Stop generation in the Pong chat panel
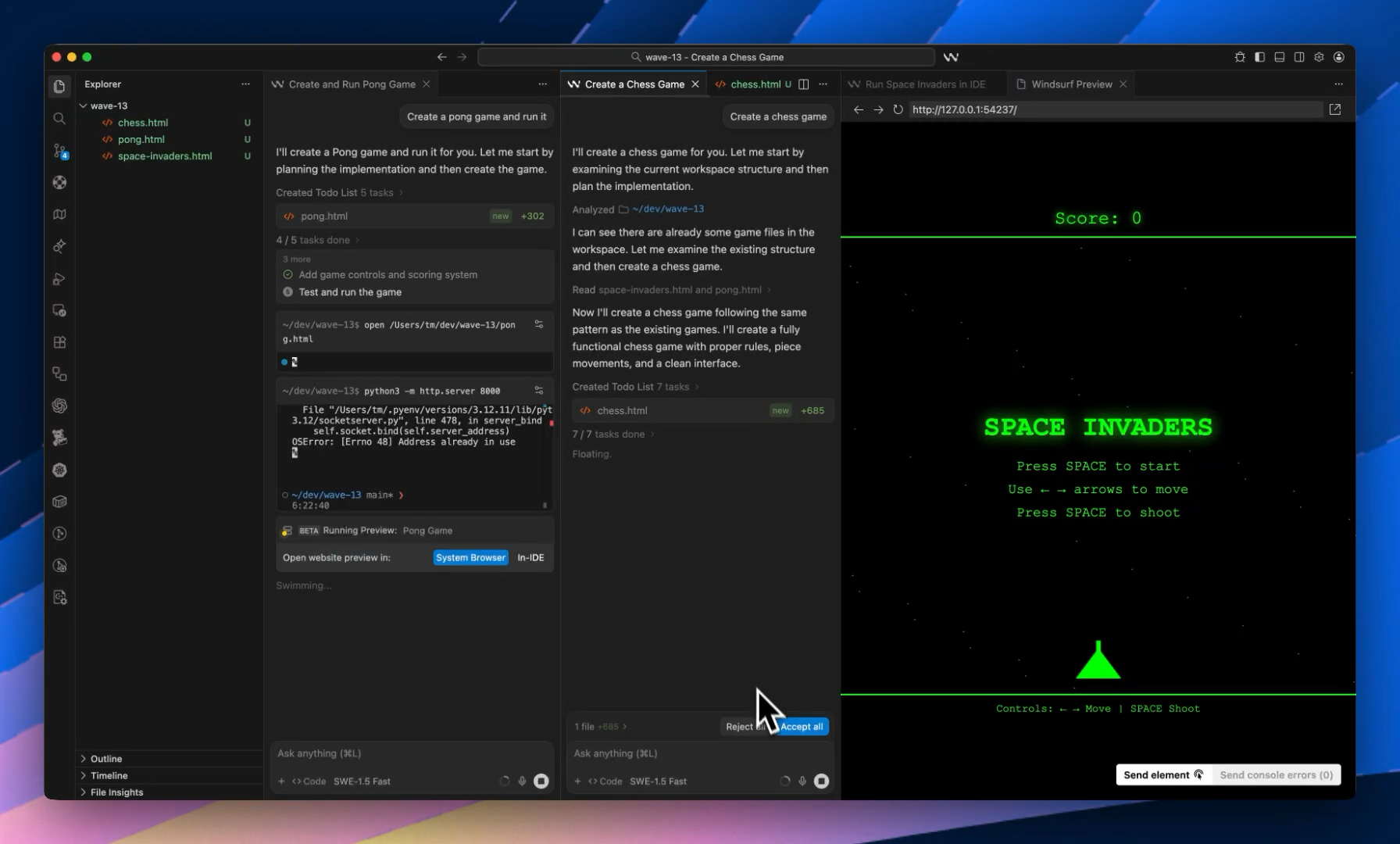 541,781
